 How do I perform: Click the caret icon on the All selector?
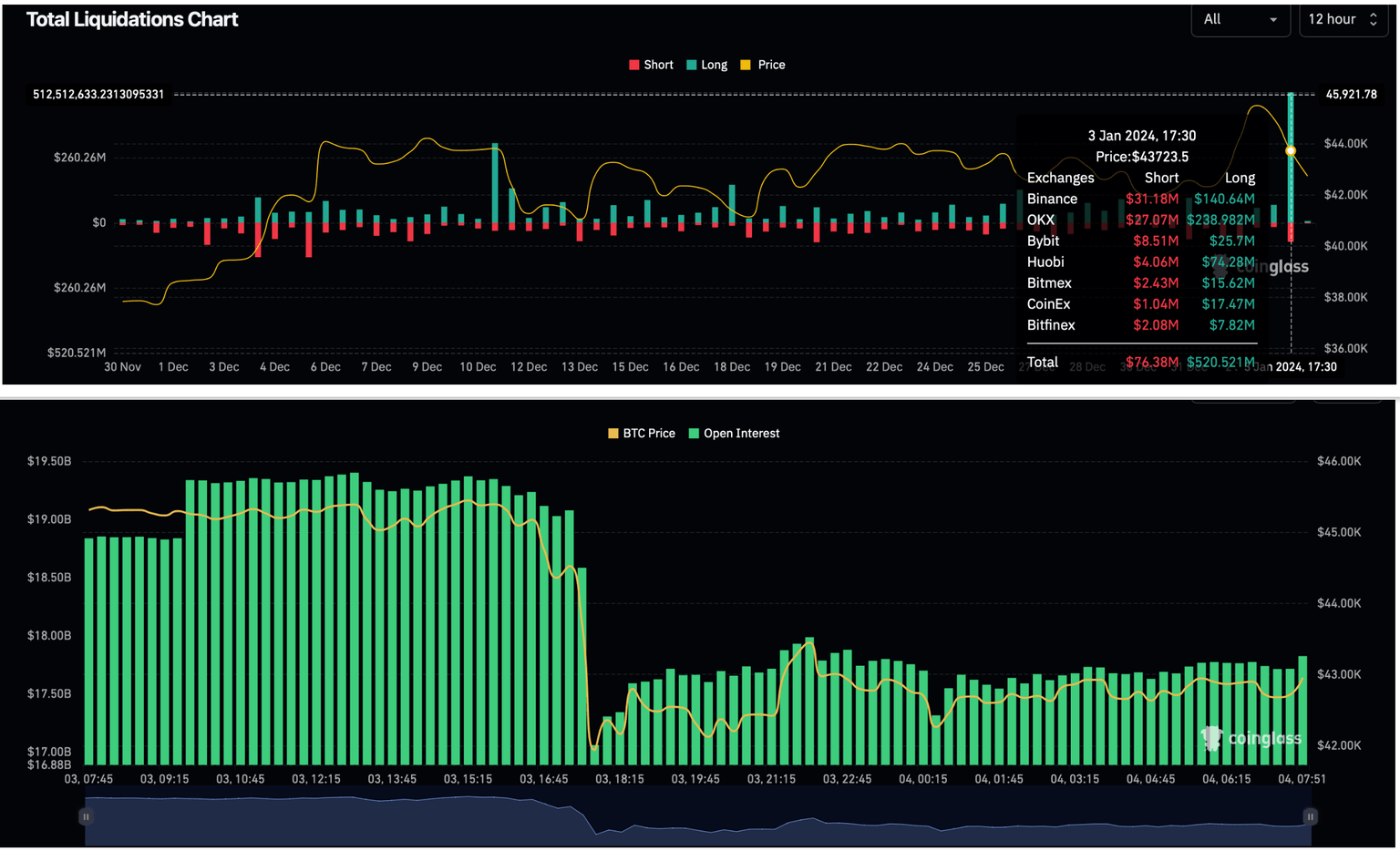[1275, 19]
